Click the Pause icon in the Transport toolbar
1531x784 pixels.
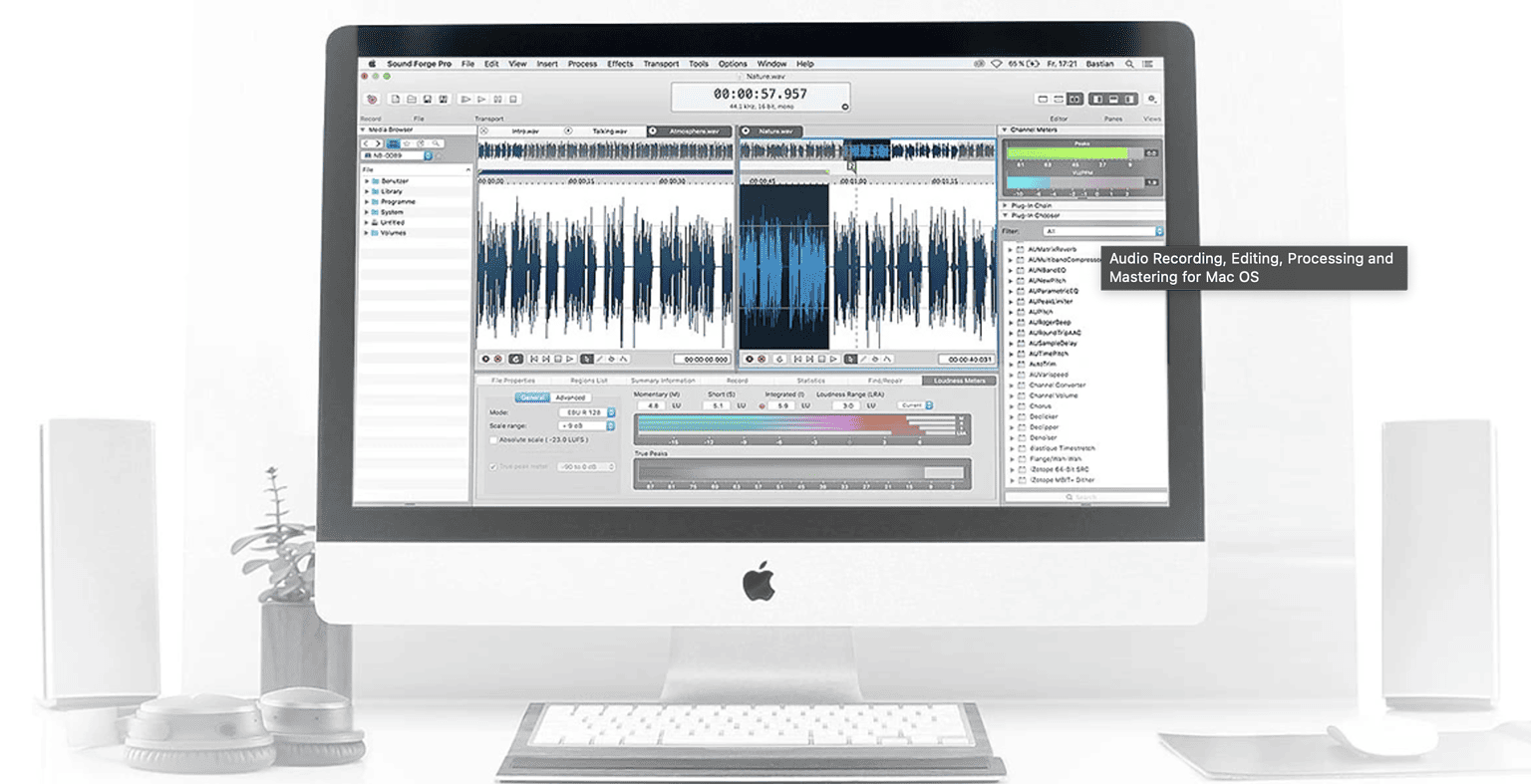[498, 98]
